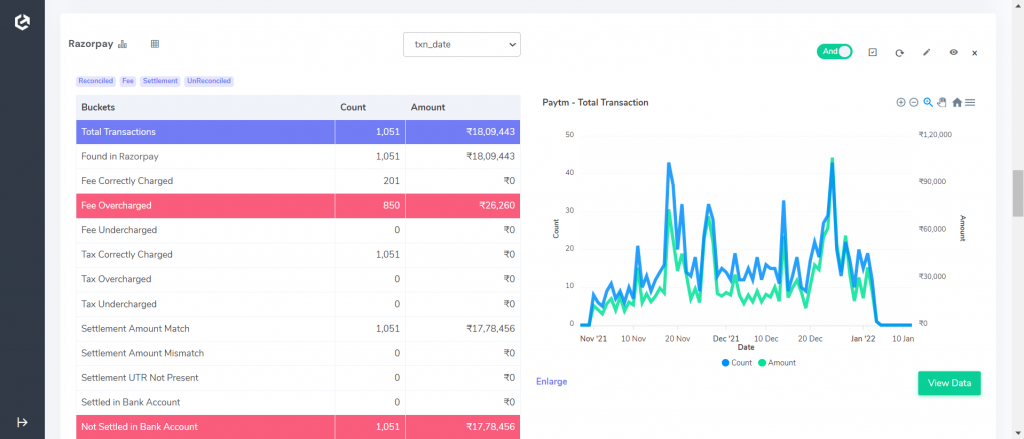Select the Reconciled filter tag
The width and height of the screenshot is (1024, 439).
96,81
